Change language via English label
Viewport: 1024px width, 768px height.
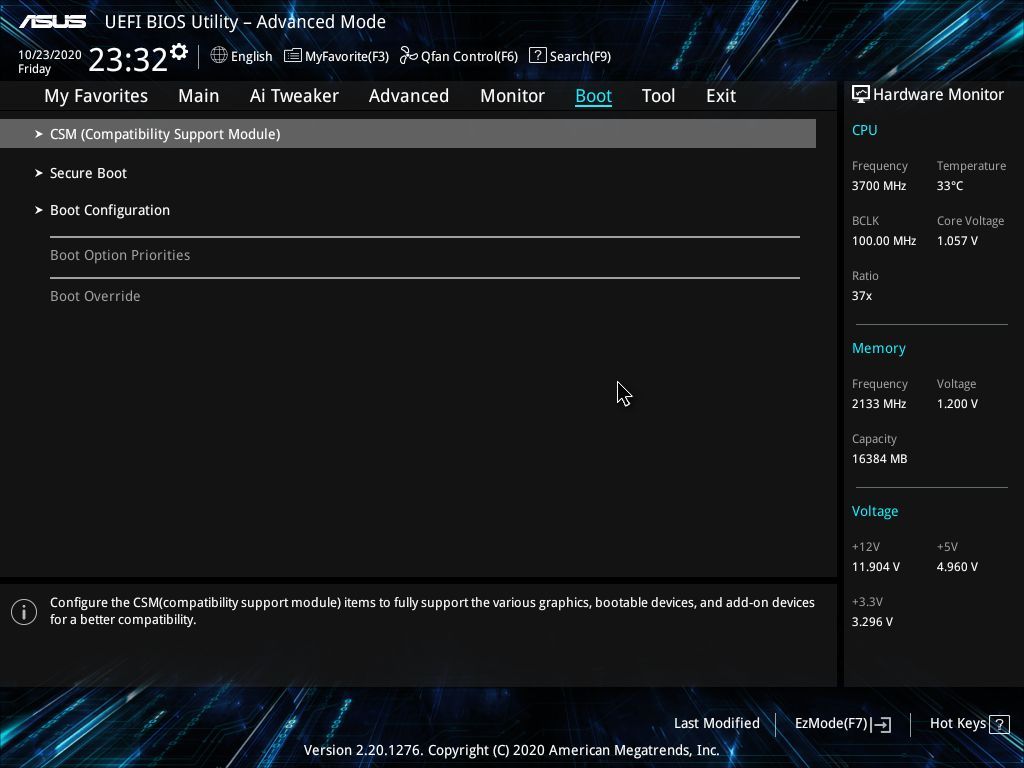click(251, 56)
